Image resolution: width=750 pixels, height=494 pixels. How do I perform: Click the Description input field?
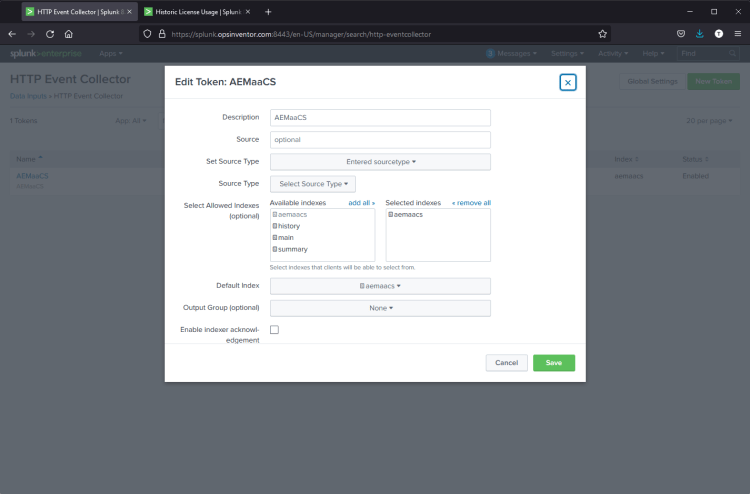pyautogui.click(x=380, y=118)
